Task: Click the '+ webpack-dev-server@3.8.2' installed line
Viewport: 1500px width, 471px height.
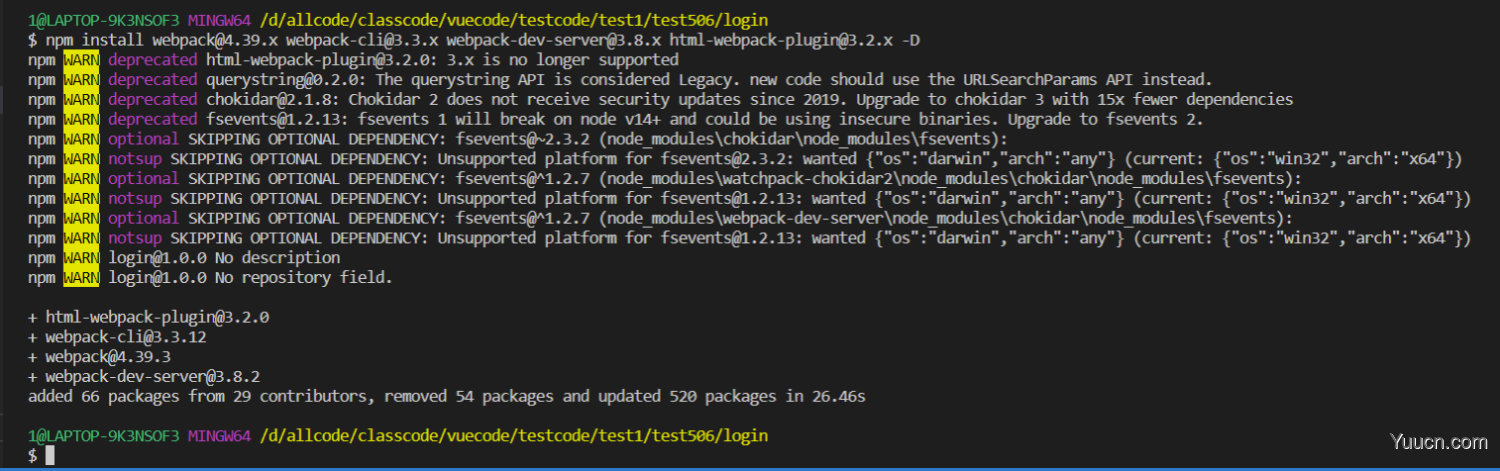Action: pos(144,377)
